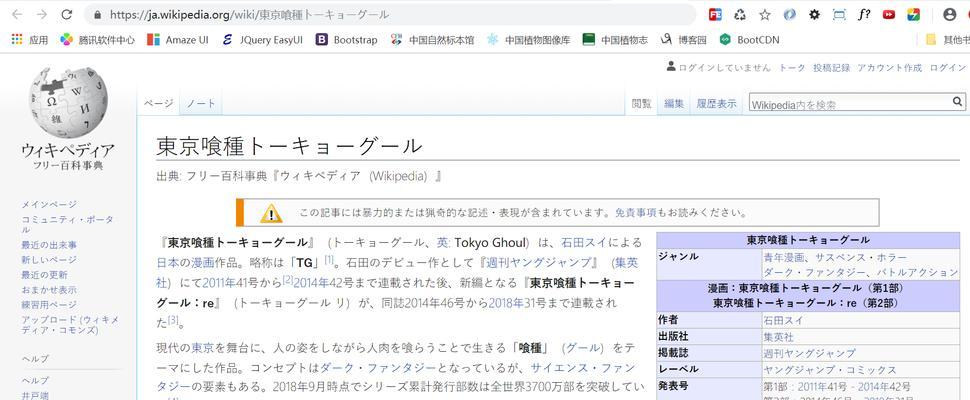Follow the 石田スイ link in the intro
Image resolution: width=970 pixels, height=400 pixels.
click(587, 242)
